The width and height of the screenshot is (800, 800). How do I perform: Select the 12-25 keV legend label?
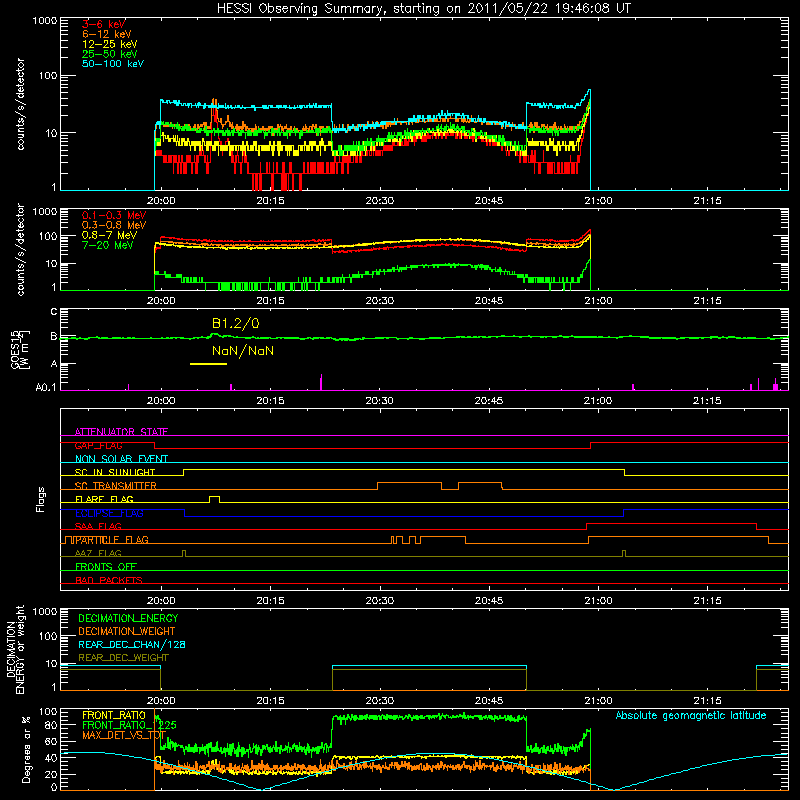(110, 44)
